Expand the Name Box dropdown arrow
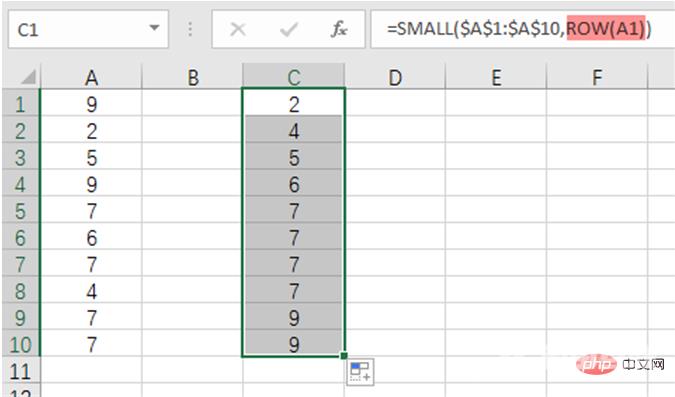The image size is (675, 397). (x=154, y=28)
